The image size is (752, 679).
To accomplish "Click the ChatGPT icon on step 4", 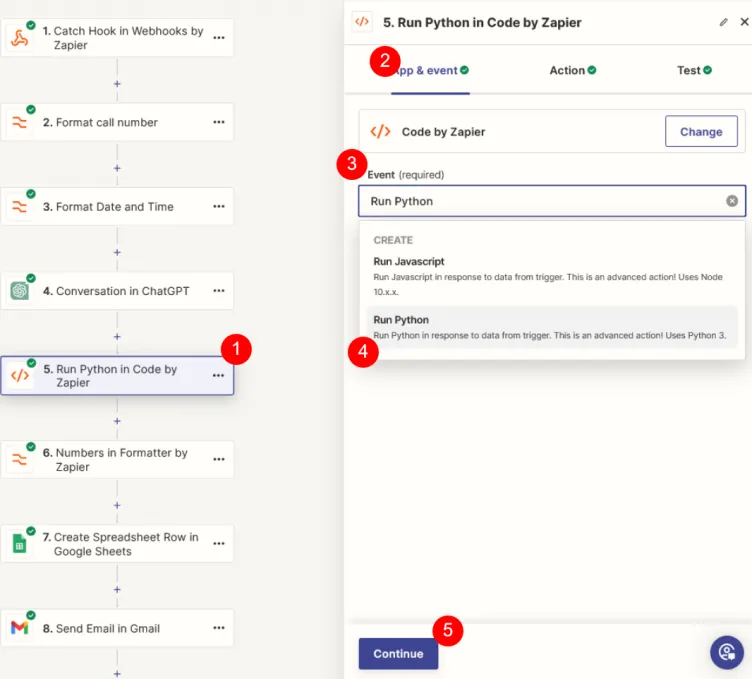I will pos(19,291).
